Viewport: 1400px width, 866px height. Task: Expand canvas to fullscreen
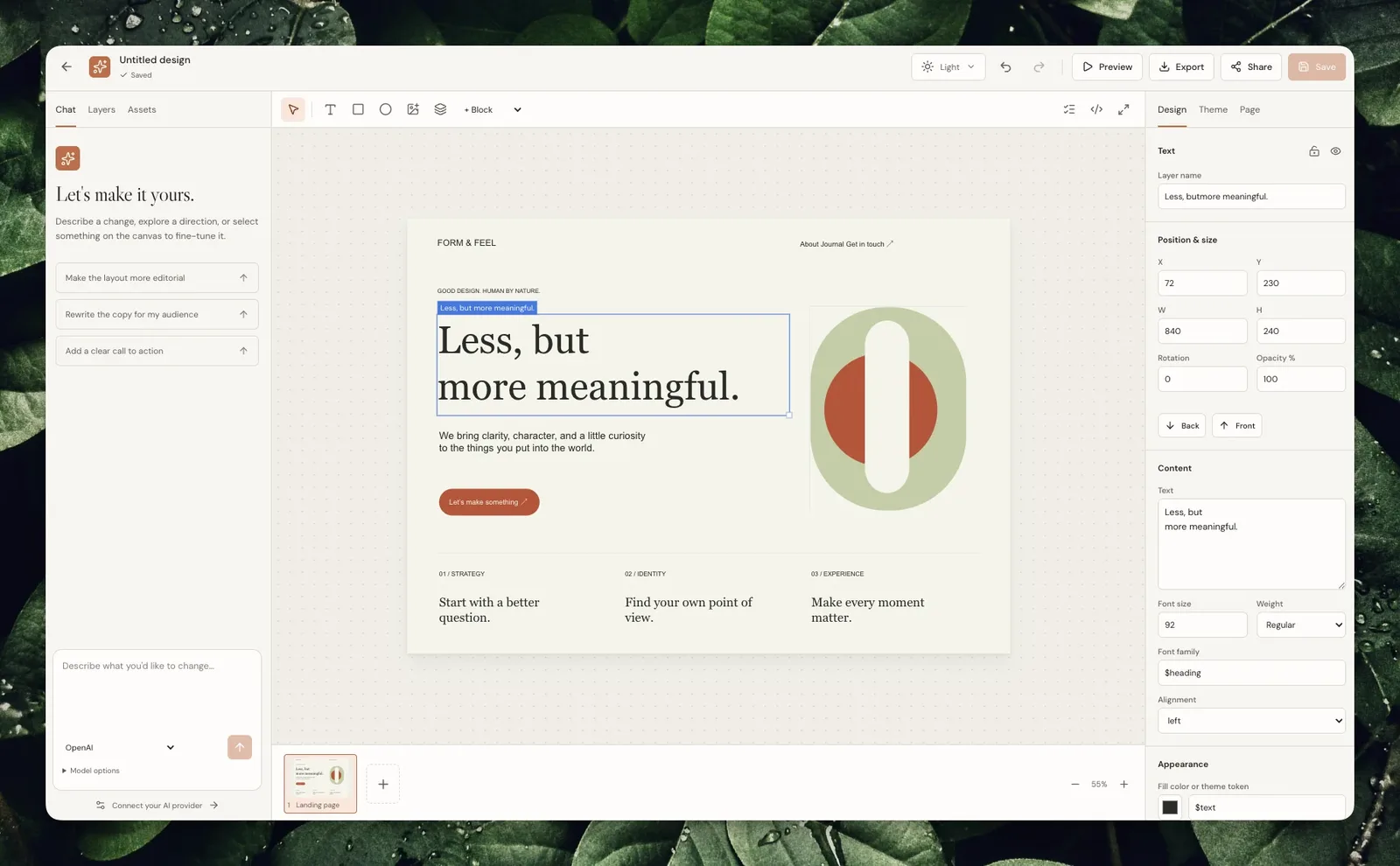(x=1123, y=109)
